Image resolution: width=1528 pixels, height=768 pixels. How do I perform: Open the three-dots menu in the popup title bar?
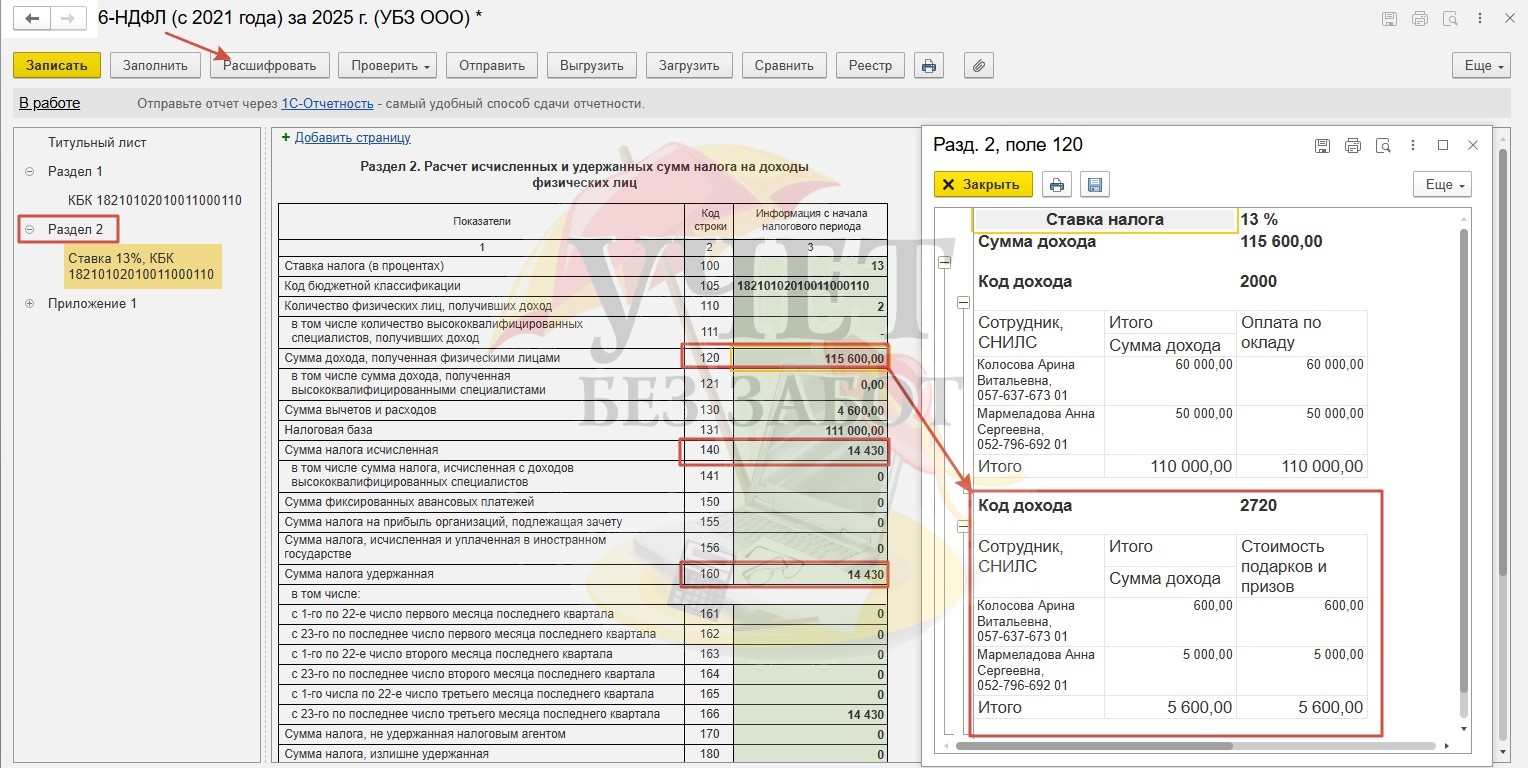click(1413, 146)
